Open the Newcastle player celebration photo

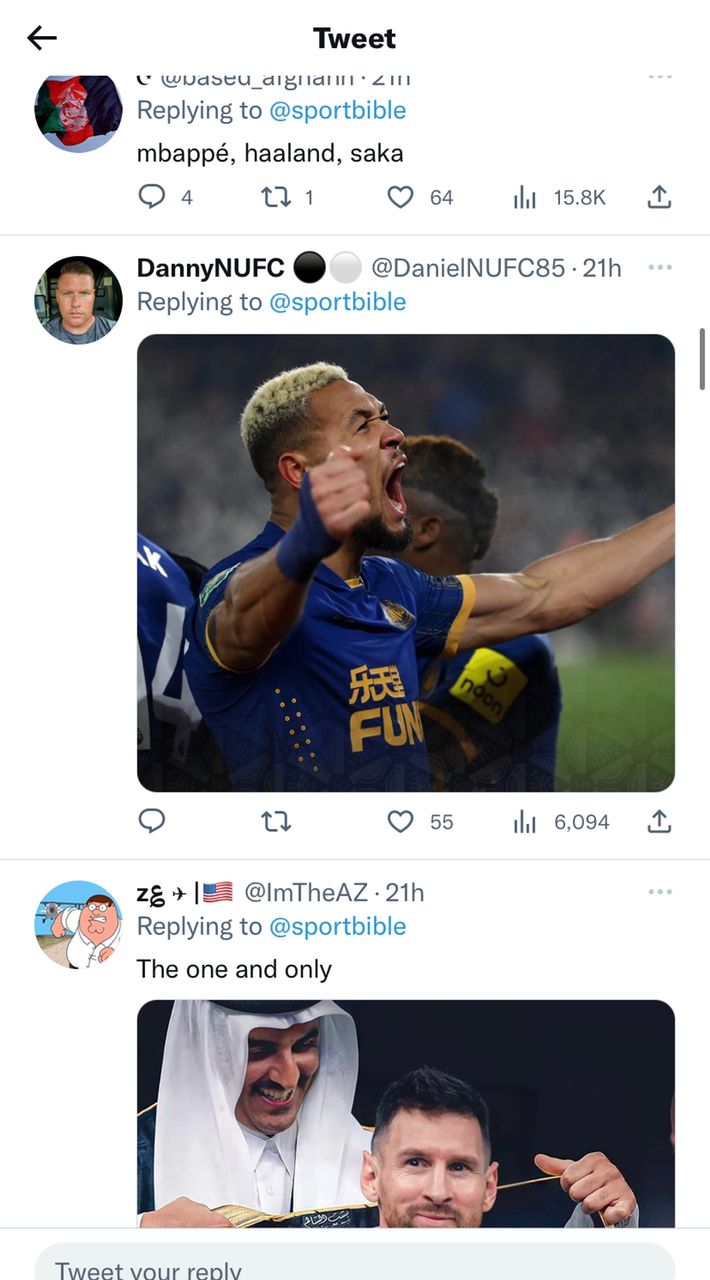[x=405, y=562]
